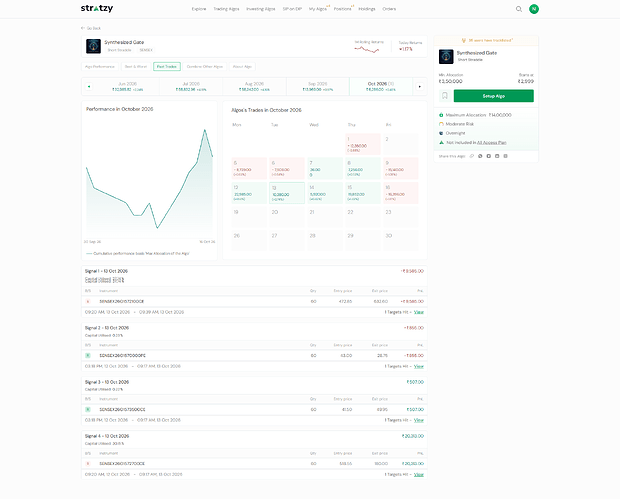The image size is (620, 499).
Task: Click the Short Straddle tag in page header
Action: 119,50
